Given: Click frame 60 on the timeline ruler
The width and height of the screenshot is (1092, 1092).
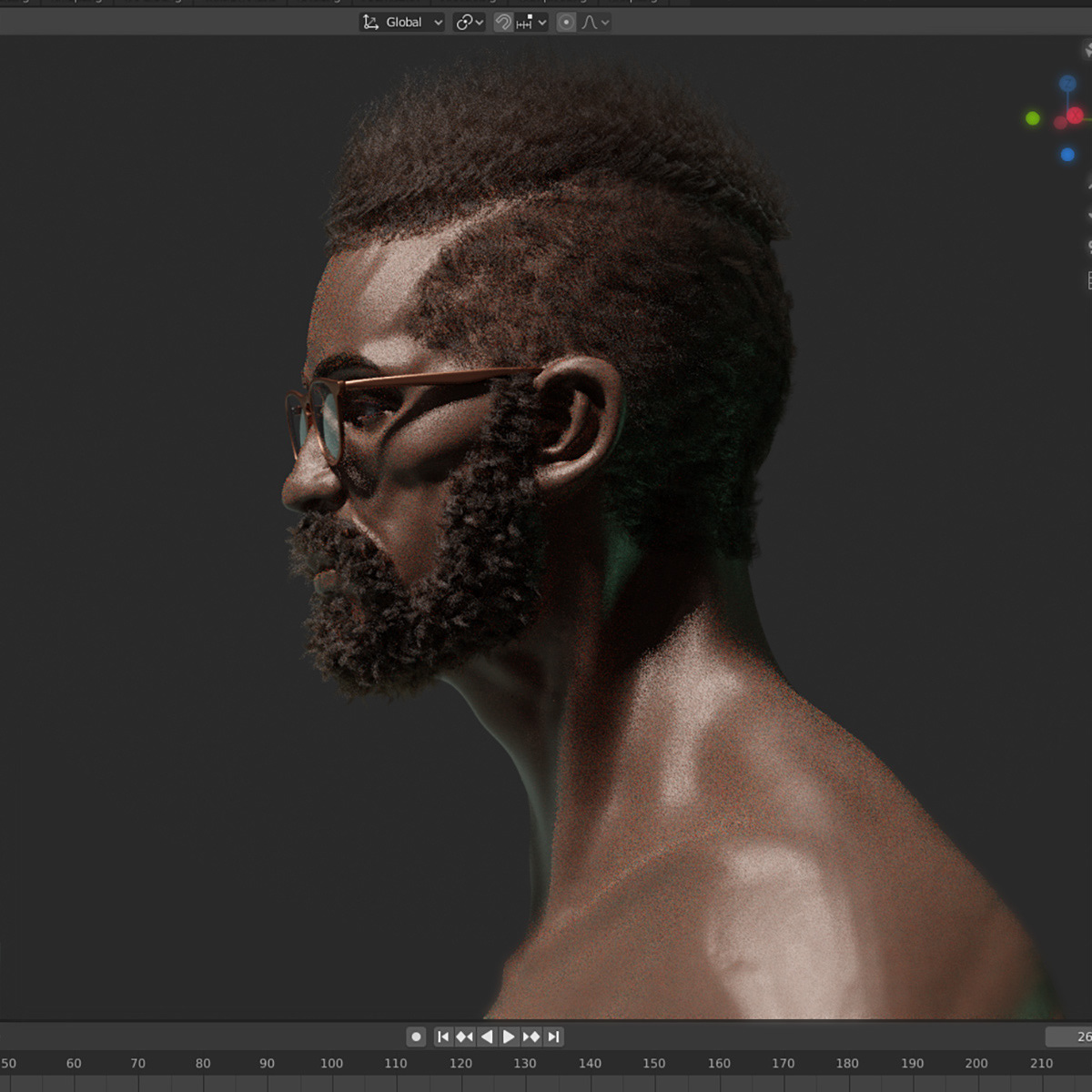Looking at the screenshot, I should (x=74, y=1063).
